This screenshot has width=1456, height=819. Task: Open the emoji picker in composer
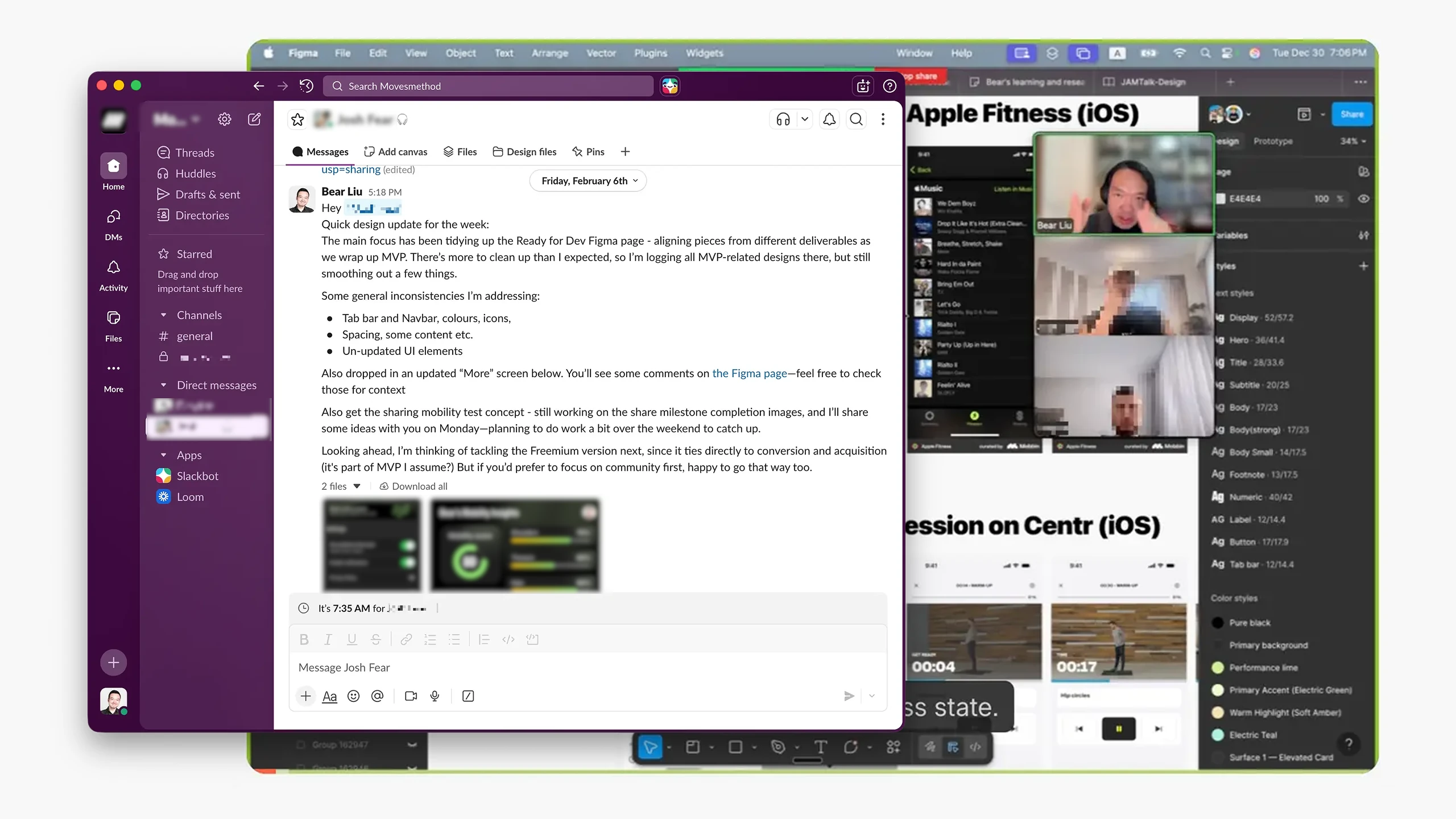coord(353,696)
